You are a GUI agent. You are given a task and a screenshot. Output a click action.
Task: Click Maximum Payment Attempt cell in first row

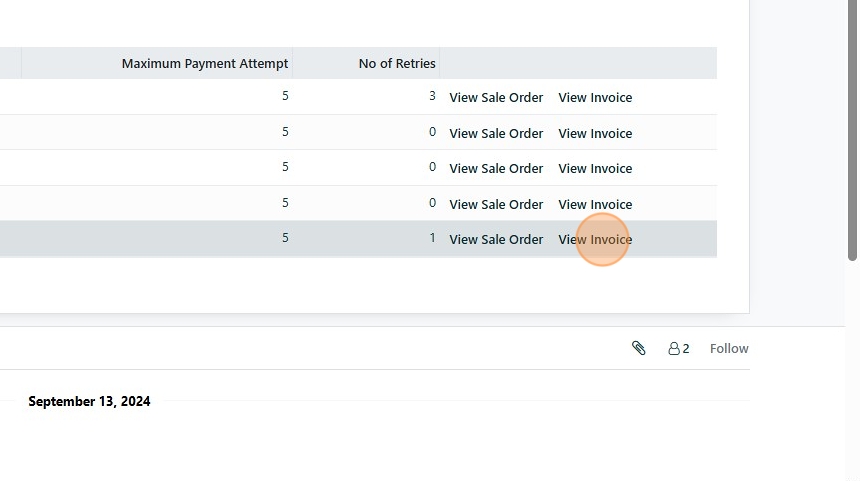click(285, 97)
